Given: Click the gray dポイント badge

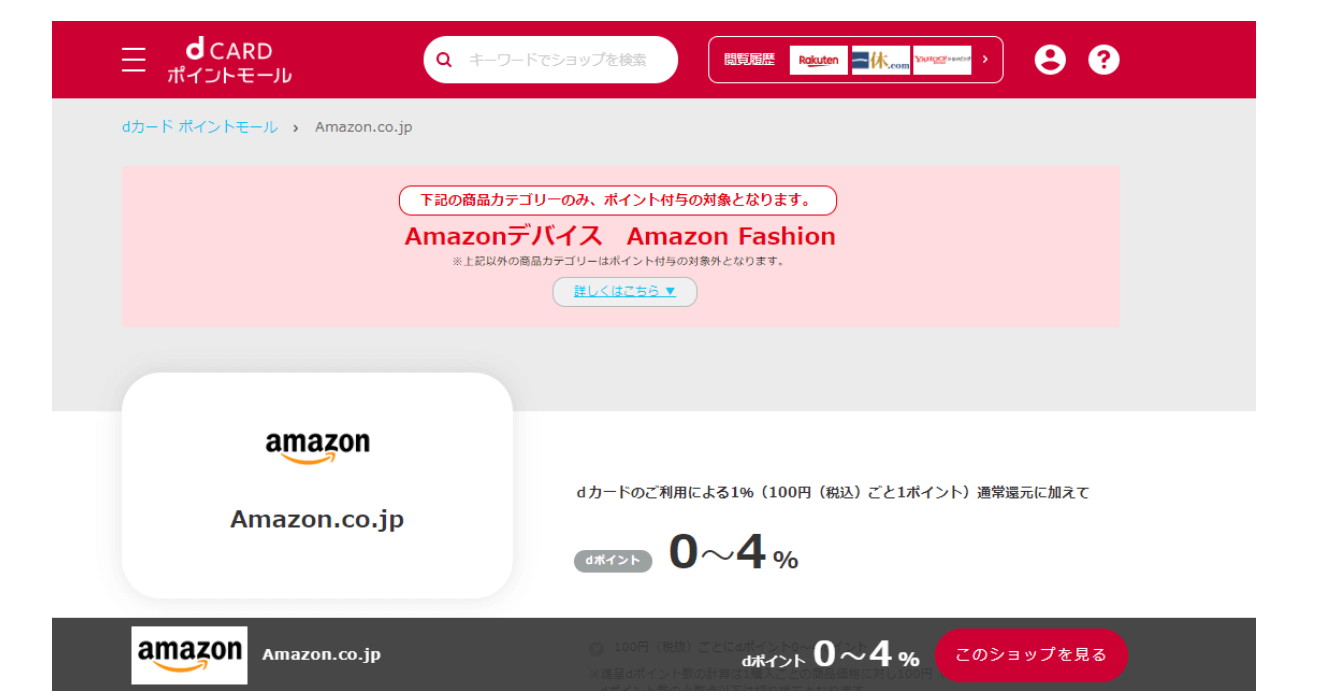Looking at the screenshot, I should (612, 560).
